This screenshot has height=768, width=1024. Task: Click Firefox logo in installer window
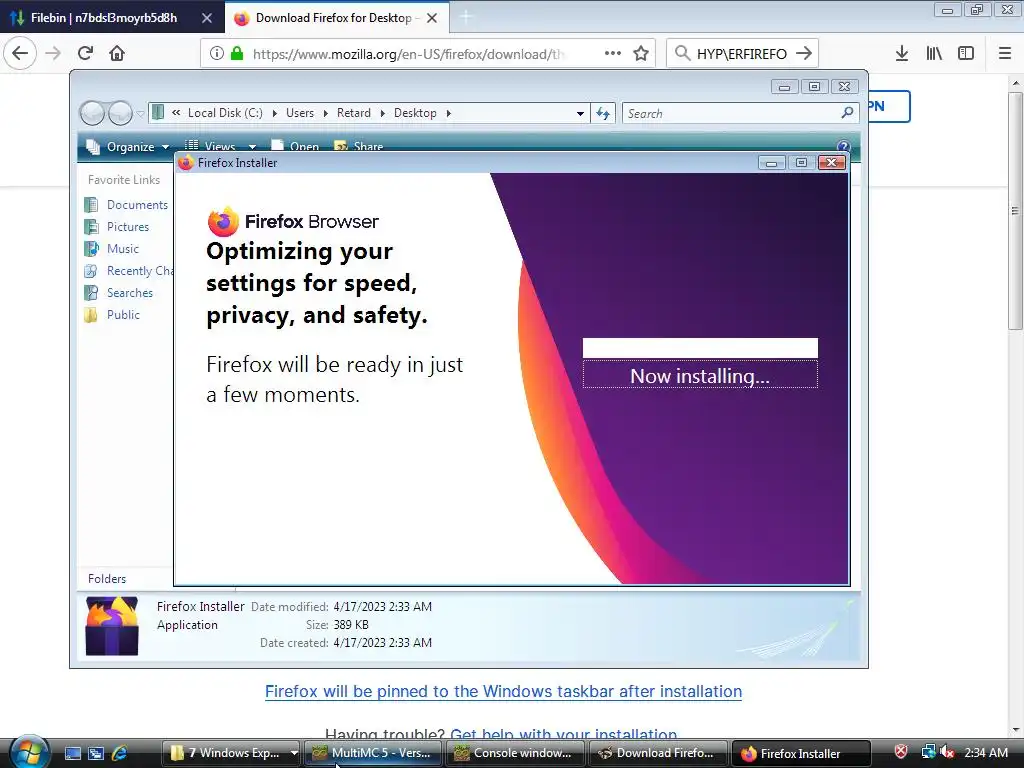coord(223,221)
